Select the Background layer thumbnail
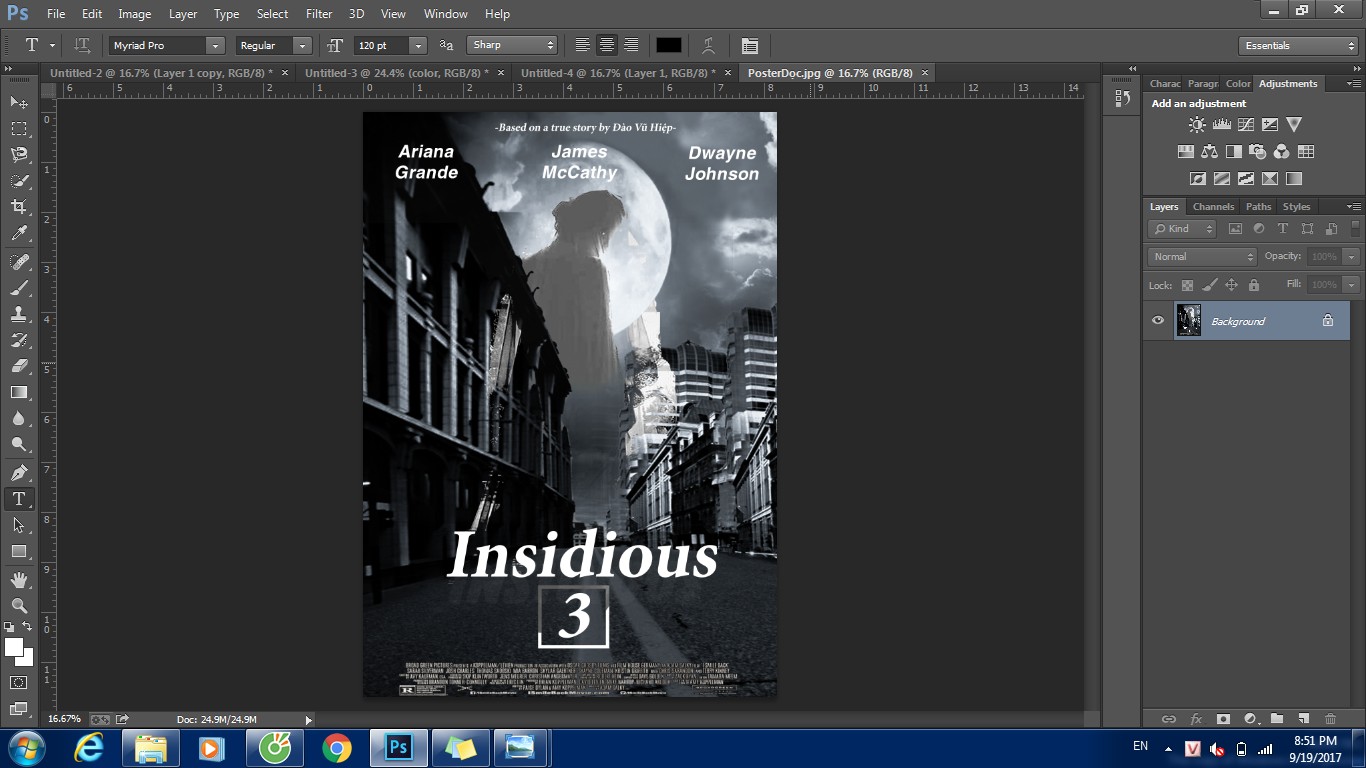The image size is (1366, 768). pyautogui.click(x=1189, y=321)
